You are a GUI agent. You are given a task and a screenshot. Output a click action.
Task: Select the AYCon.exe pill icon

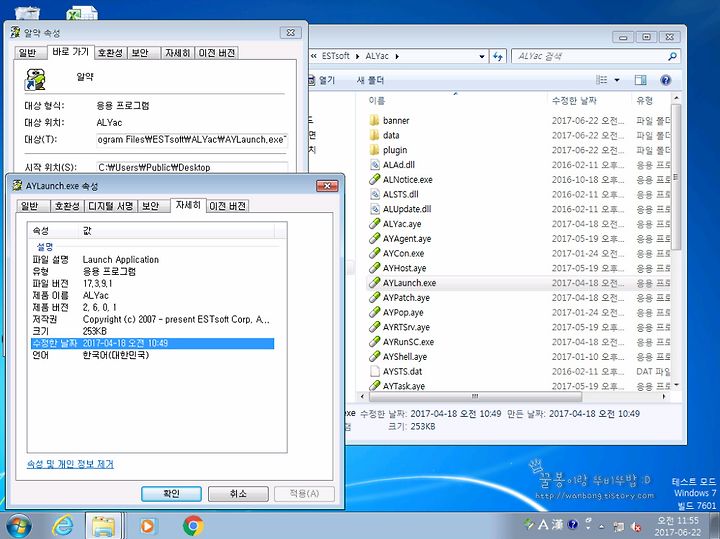click(x=375, y=253)
